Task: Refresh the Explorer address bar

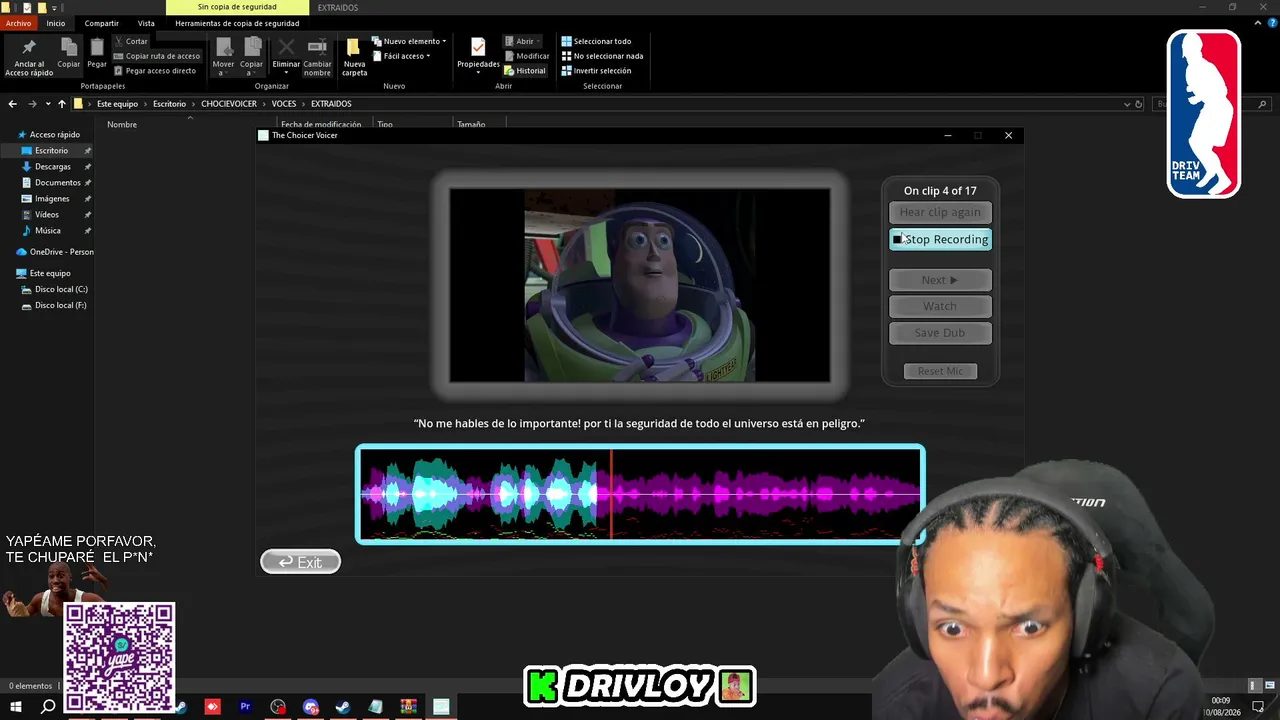Action: point(1138,104)
